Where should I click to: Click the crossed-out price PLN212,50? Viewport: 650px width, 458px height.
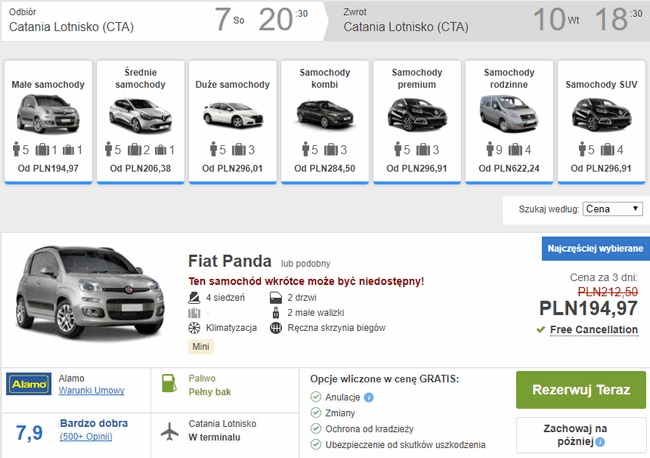pyautogui.click(x=608, y=292)
